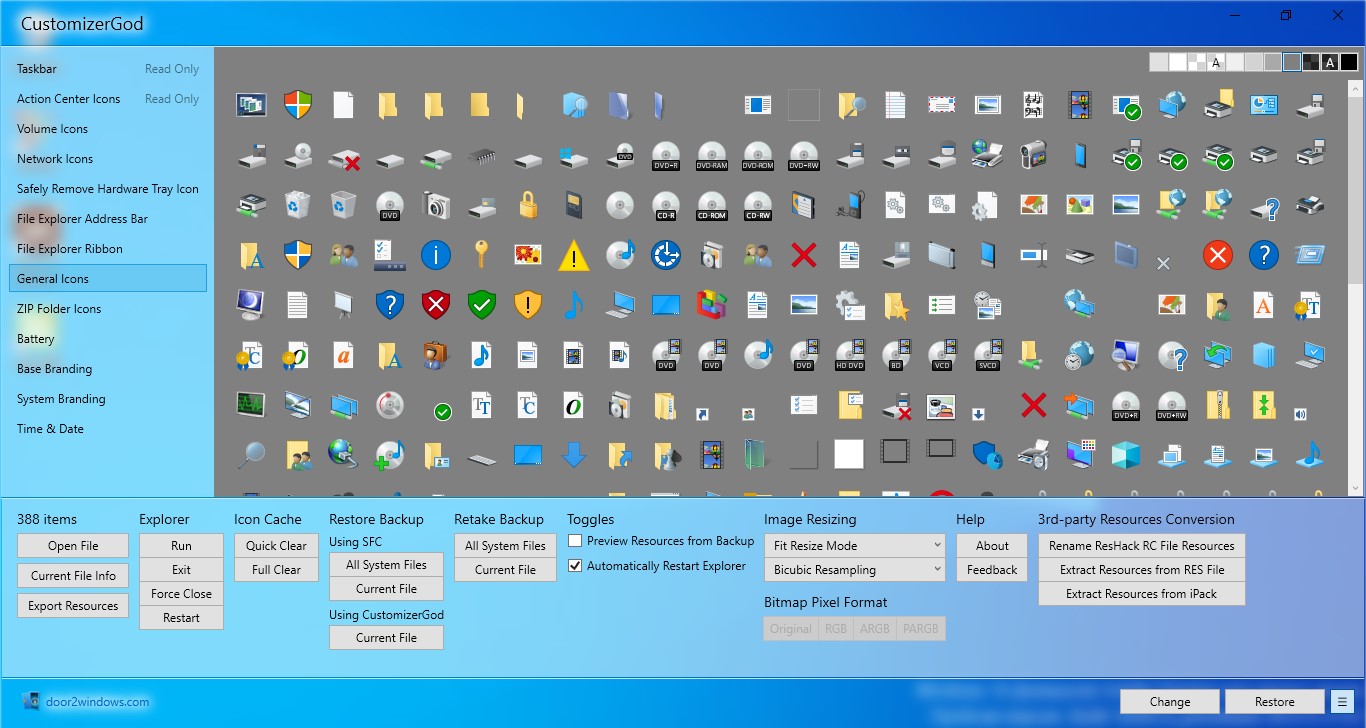Select the green shield with checkmark icon
The width and height of the screenshot is (1366, 728).
coord(482,305)
